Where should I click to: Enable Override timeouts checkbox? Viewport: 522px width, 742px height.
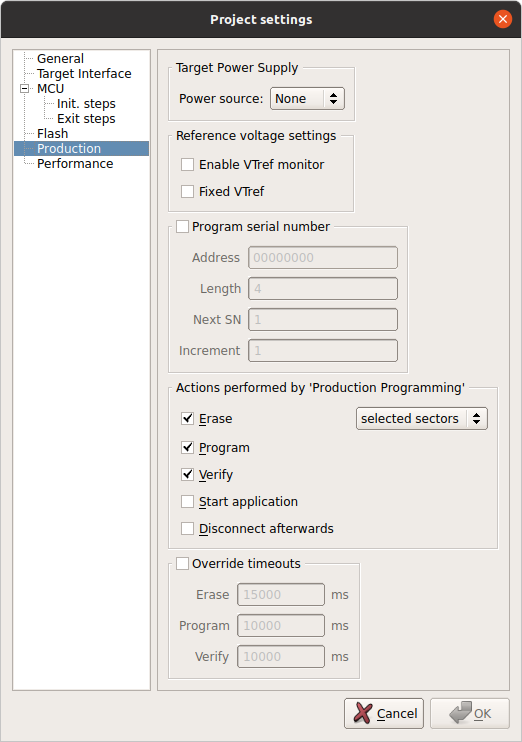[x=183, y=564]
